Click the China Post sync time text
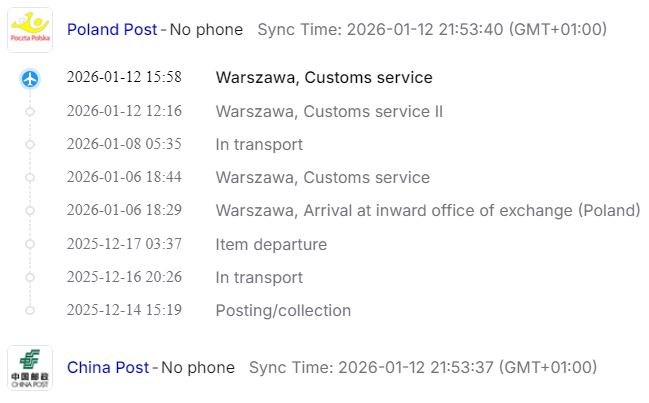Viewport: 649px width, 403px height. [422, 368]
